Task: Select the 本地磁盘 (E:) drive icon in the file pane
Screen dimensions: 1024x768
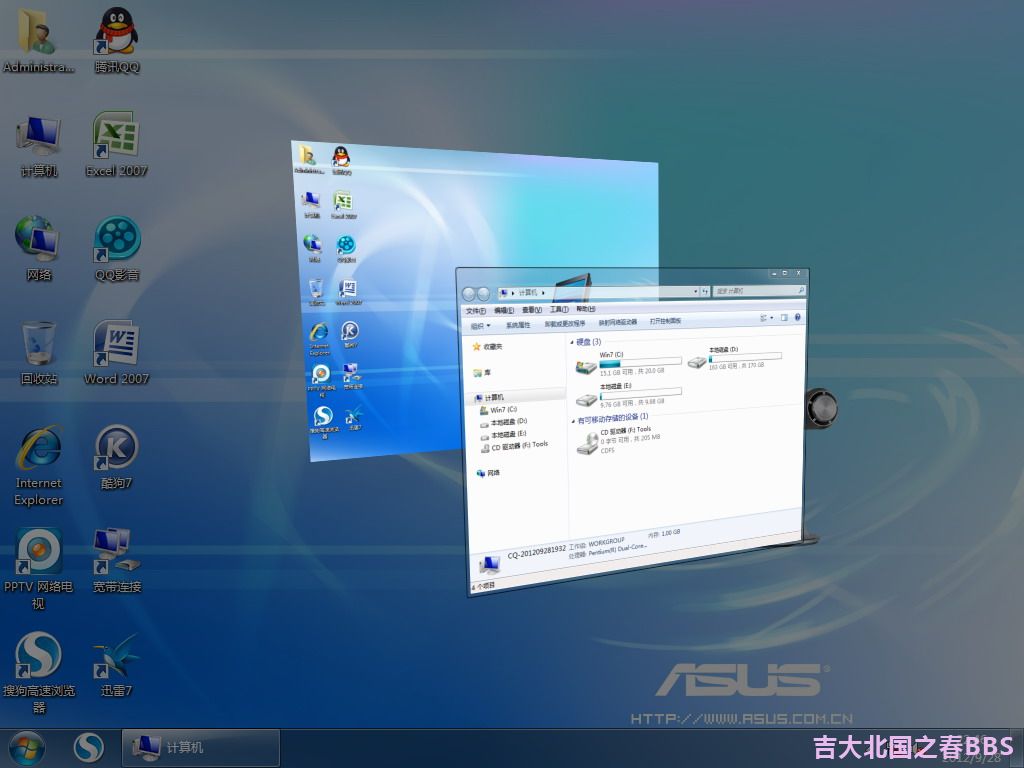Action: coord(586,399)
